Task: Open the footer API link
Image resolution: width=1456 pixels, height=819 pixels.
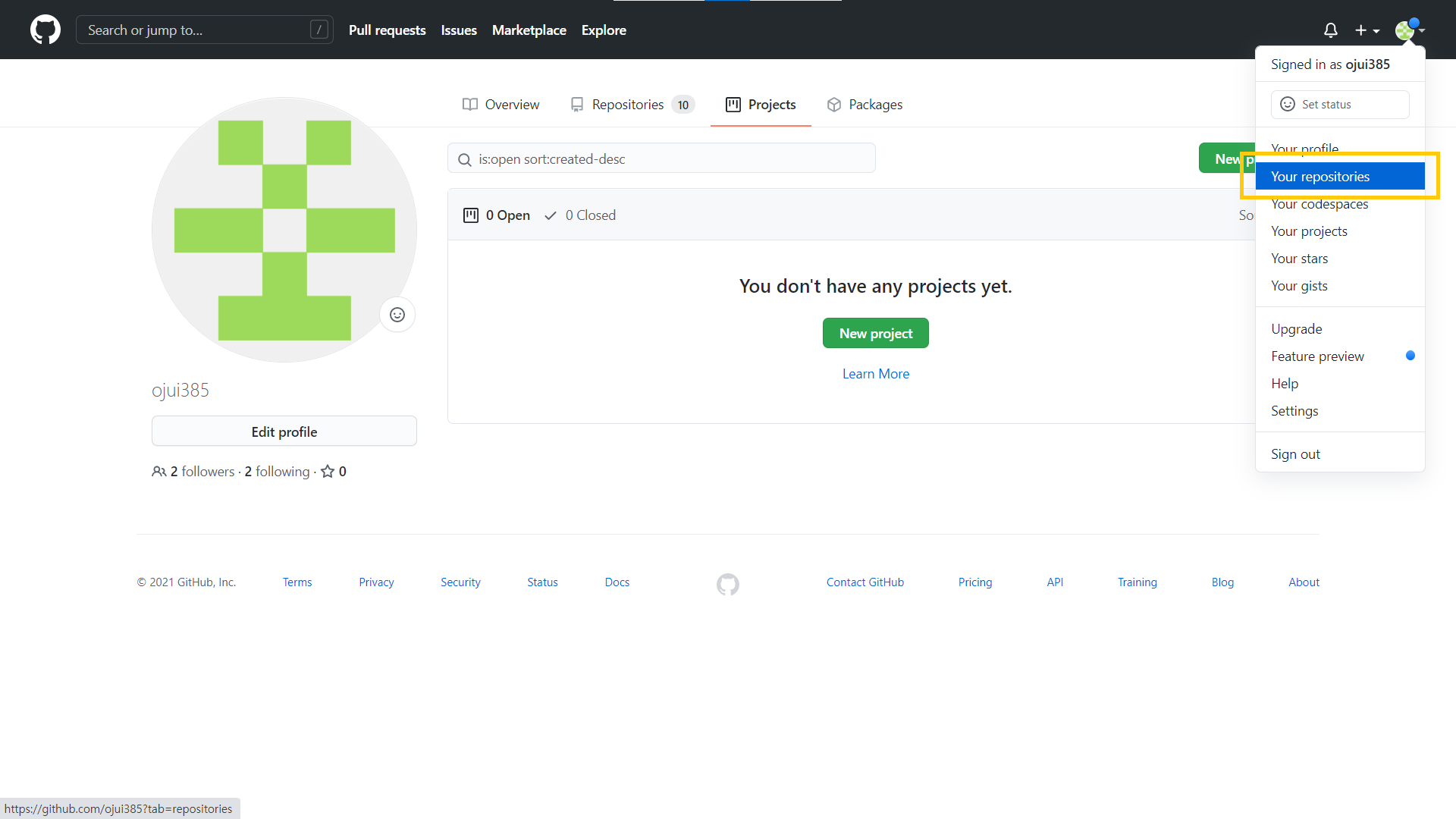Action: [x=1055, y=582]
